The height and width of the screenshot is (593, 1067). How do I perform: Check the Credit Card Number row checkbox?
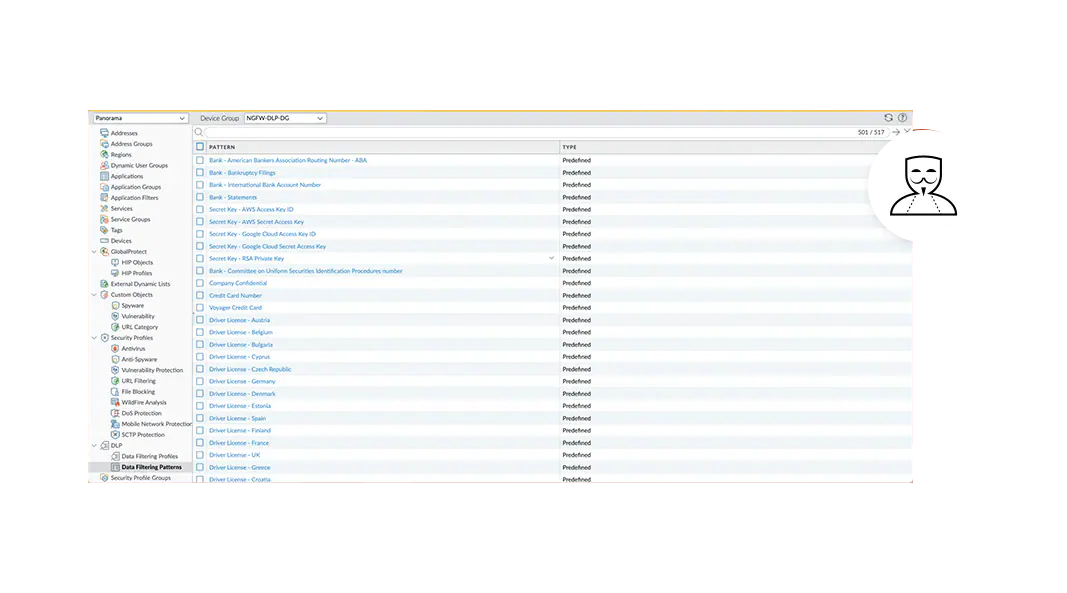click(x=200, y=295)
